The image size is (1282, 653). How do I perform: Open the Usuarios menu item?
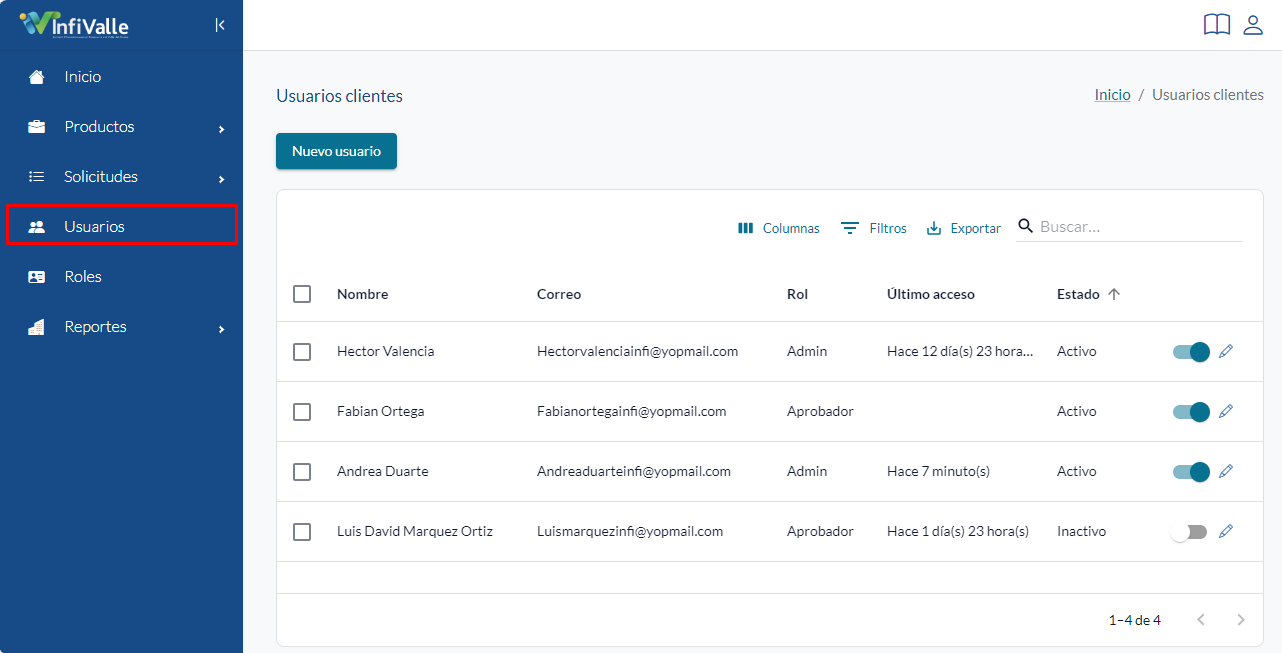pyautogui.click(x=121, y=225)
